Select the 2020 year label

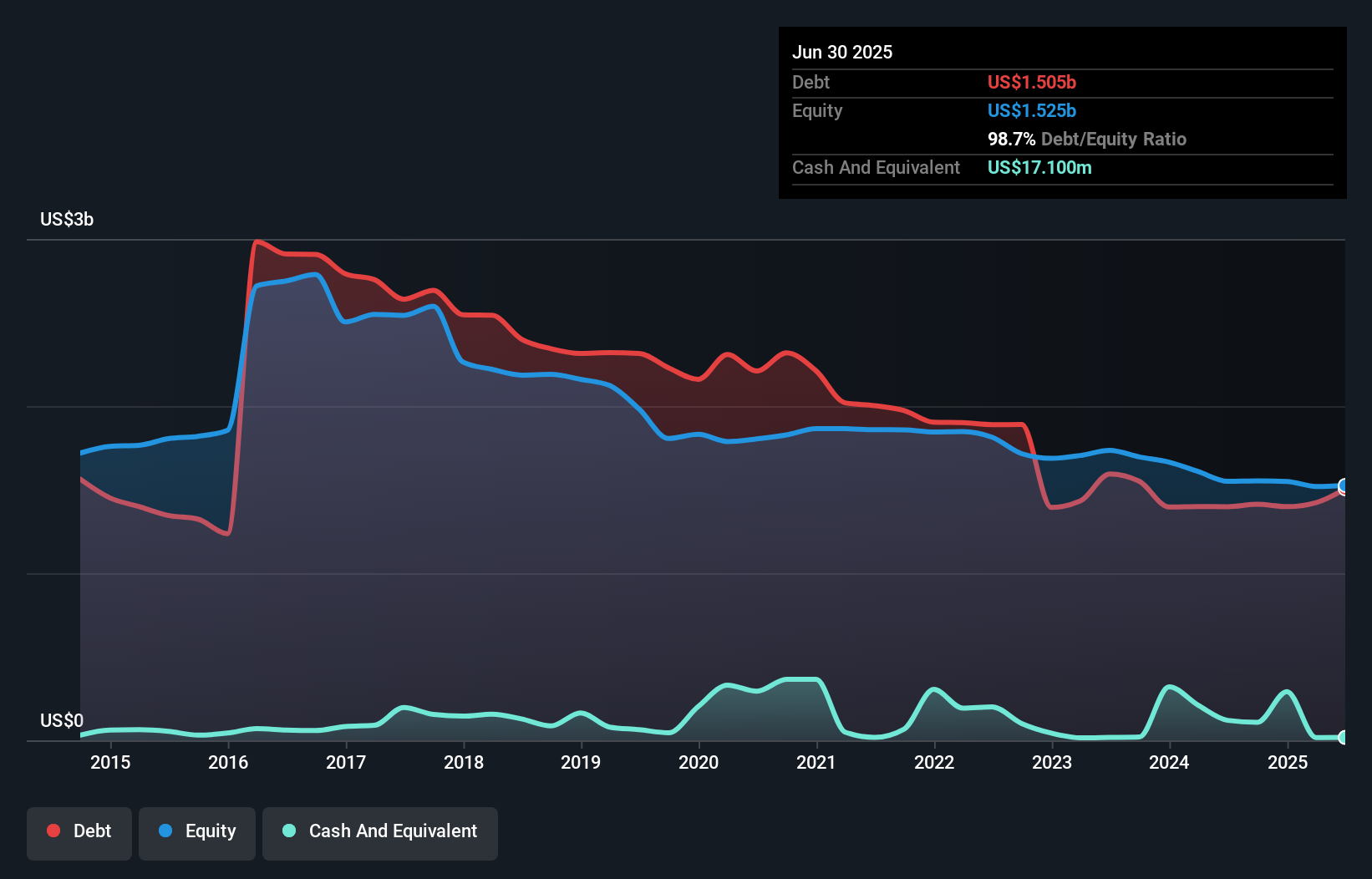tap(699, 762)
